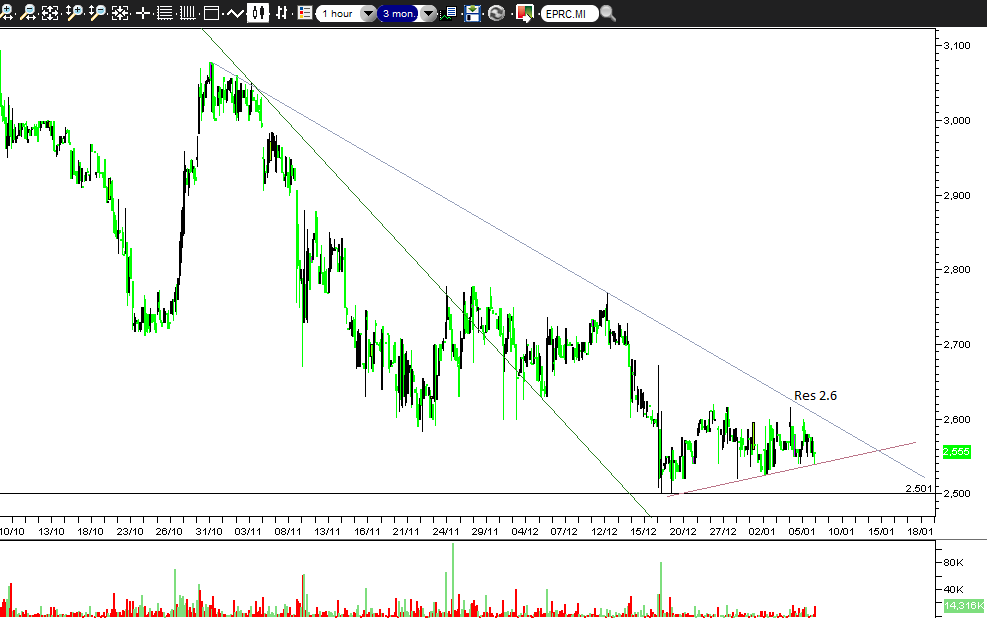Refresh the chart data
988x618 pixels.
click(x=497, y=13)
